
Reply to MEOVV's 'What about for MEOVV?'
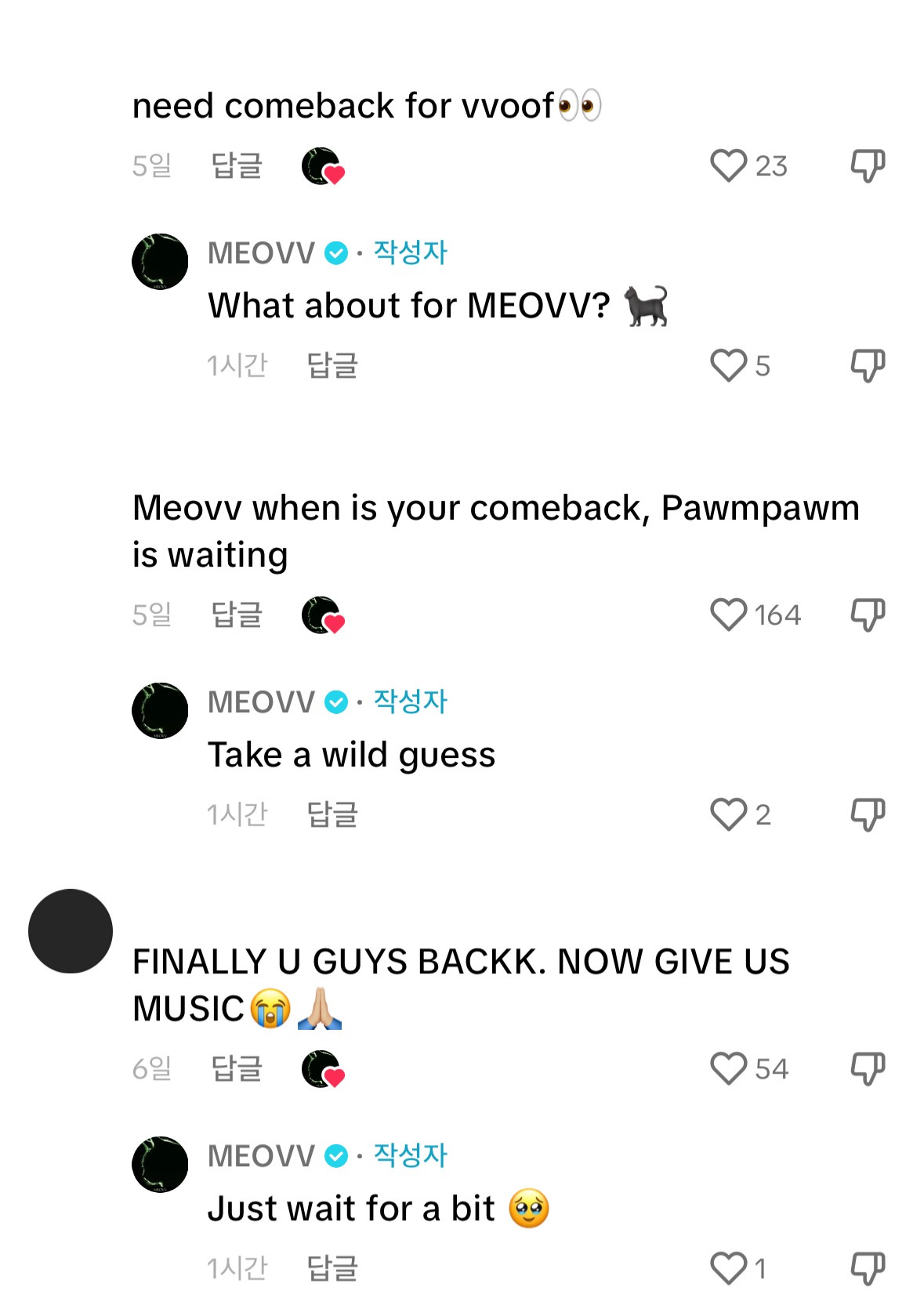[x=332, y=366]
